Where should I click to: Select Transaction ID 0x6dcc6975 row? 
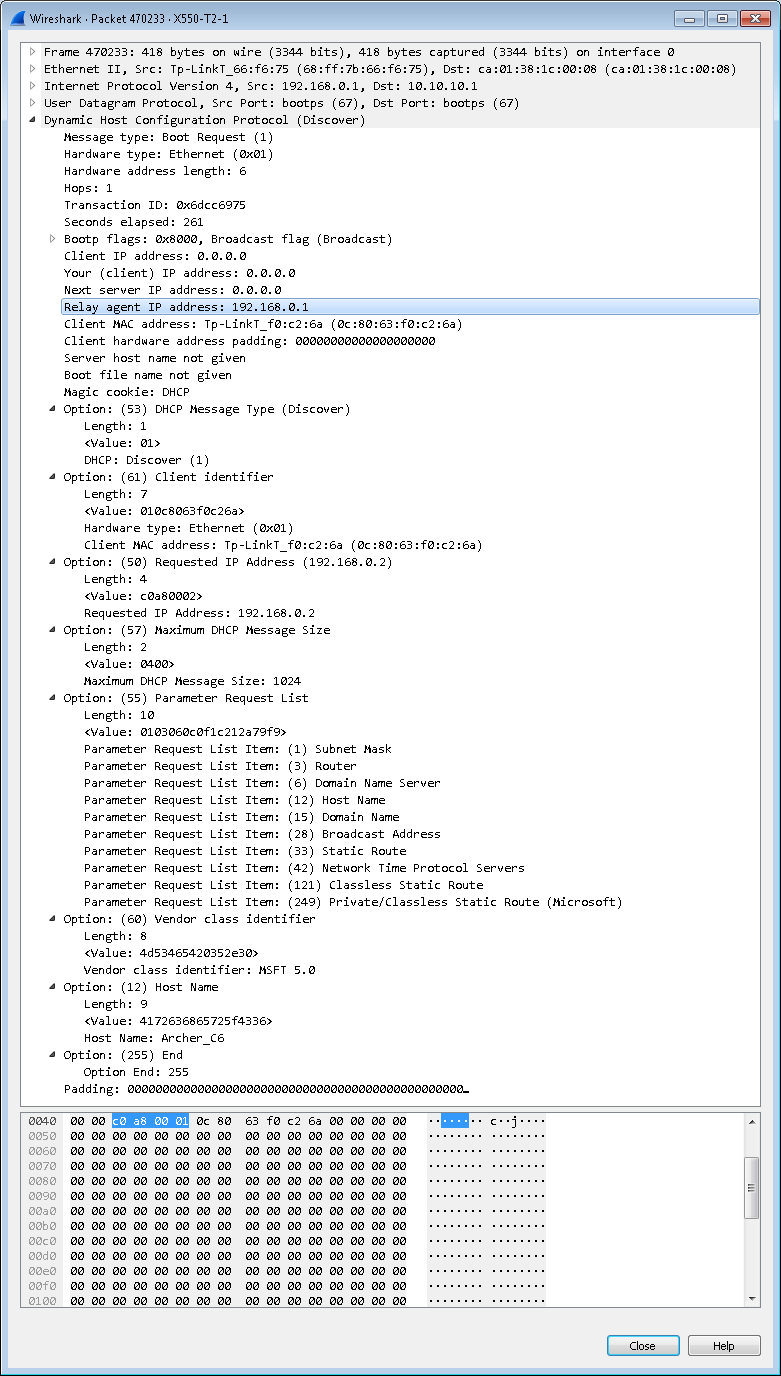(x=155, y=205)
